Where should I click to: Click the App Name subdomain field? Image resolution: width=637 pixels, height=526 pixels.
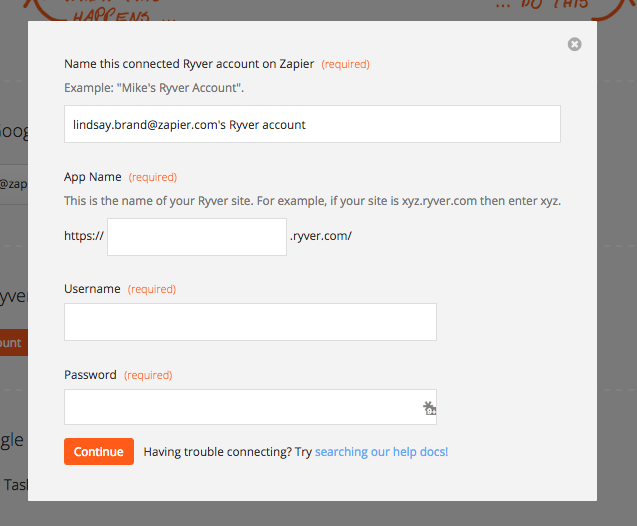(x=197, y=237)
